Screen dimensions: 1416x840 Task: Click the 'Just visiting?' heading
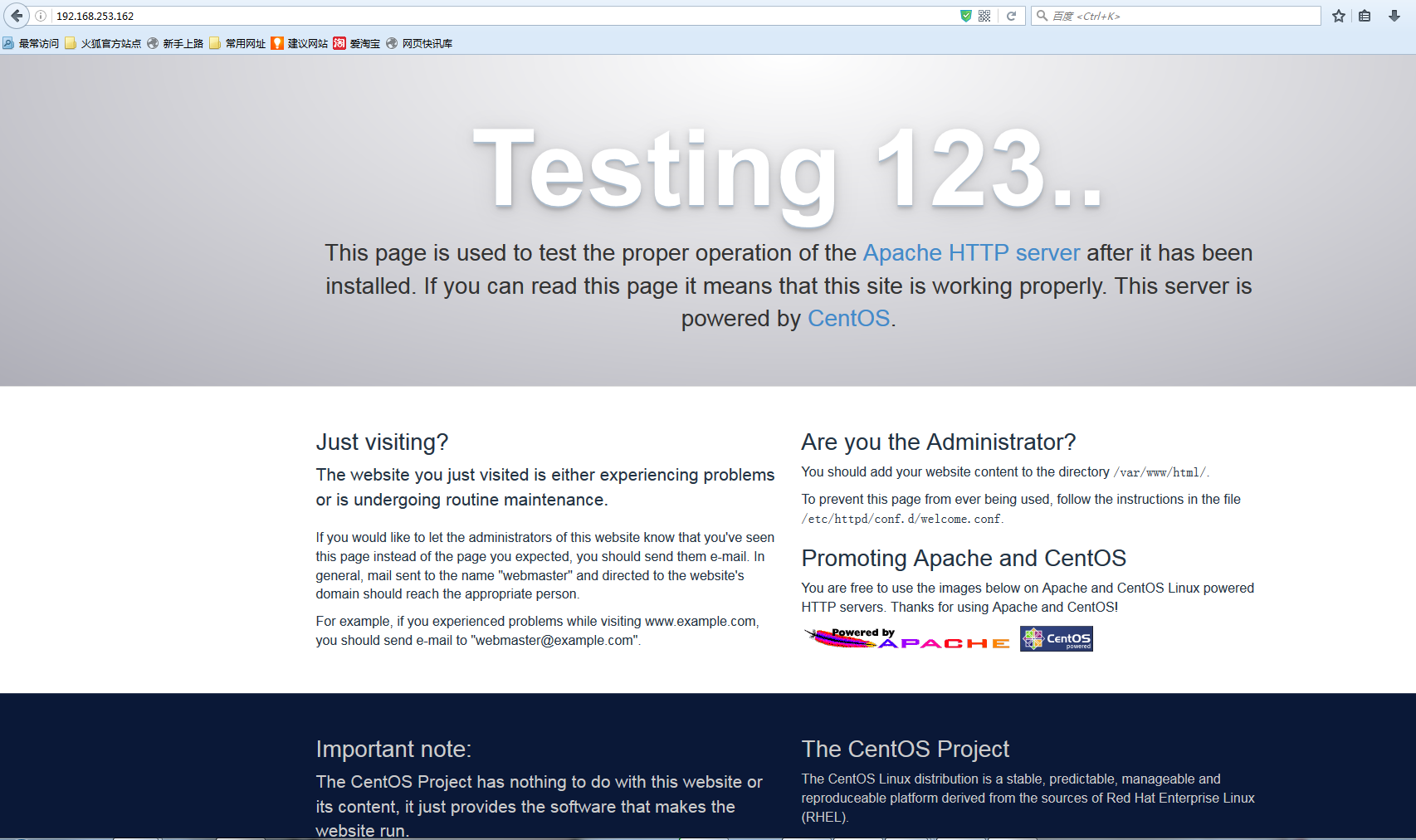pyautogui.click(x=382, y=442)
